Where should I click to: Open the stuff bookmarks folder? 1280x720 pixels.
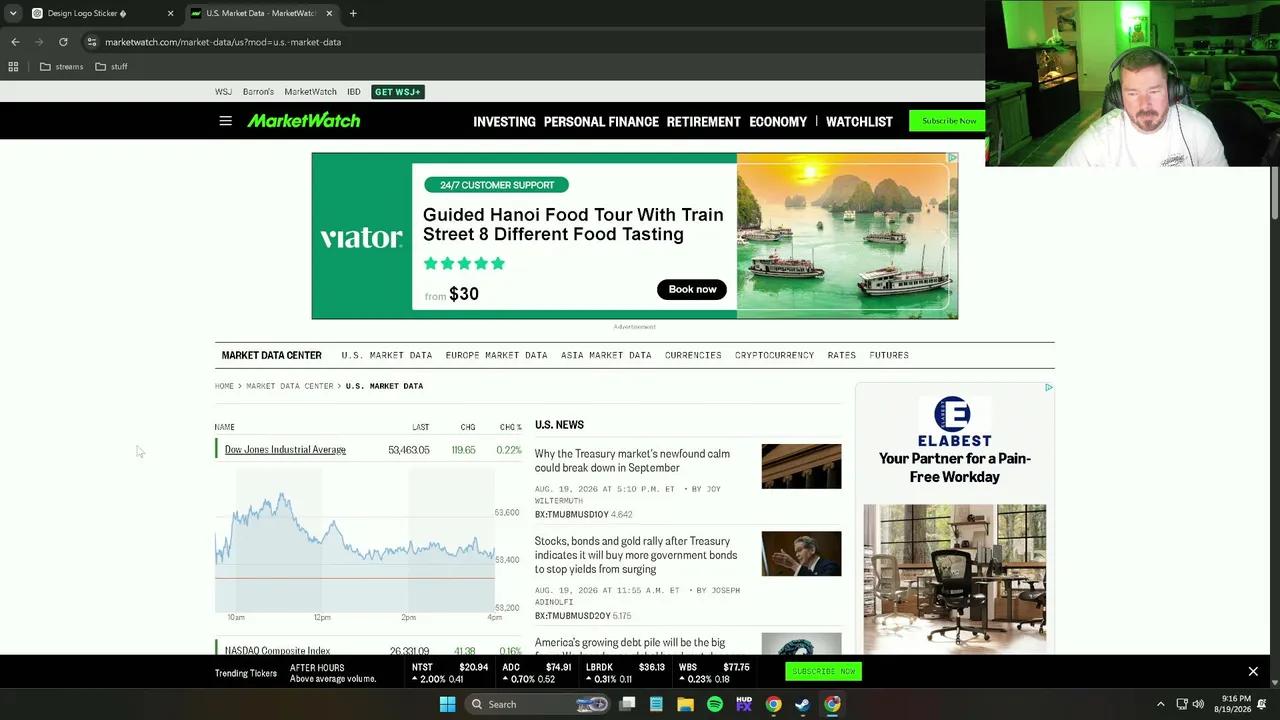pyautogui.click(x=111, y=67)
